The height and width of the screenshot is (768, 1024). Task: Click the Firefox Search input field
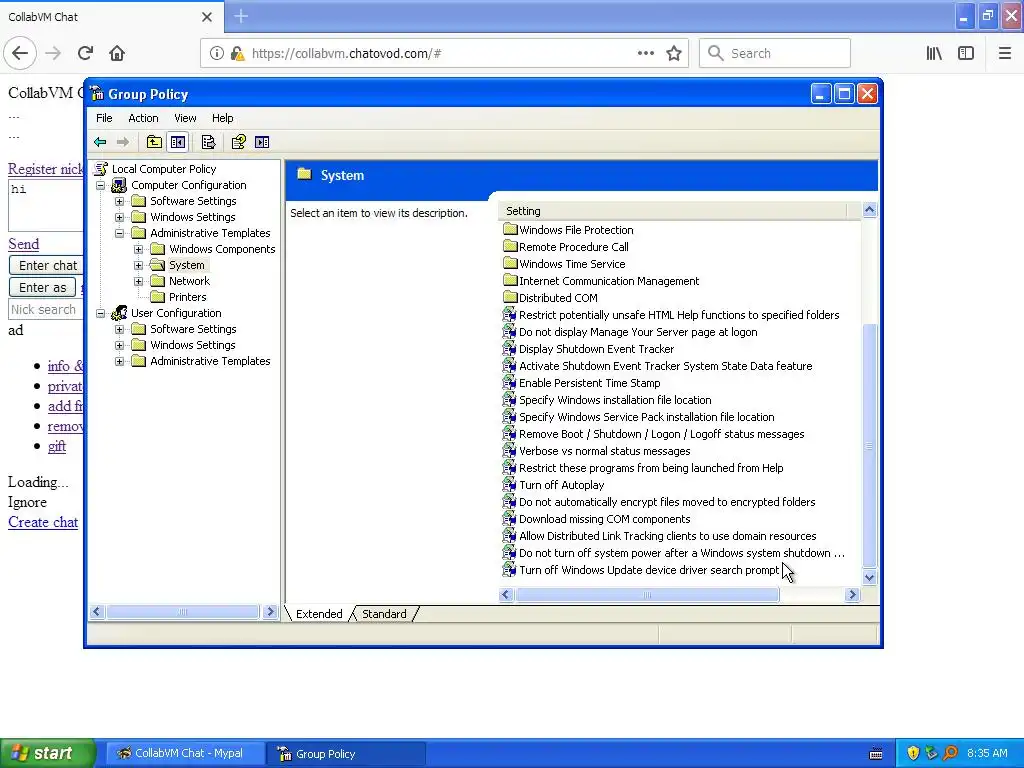775,54
